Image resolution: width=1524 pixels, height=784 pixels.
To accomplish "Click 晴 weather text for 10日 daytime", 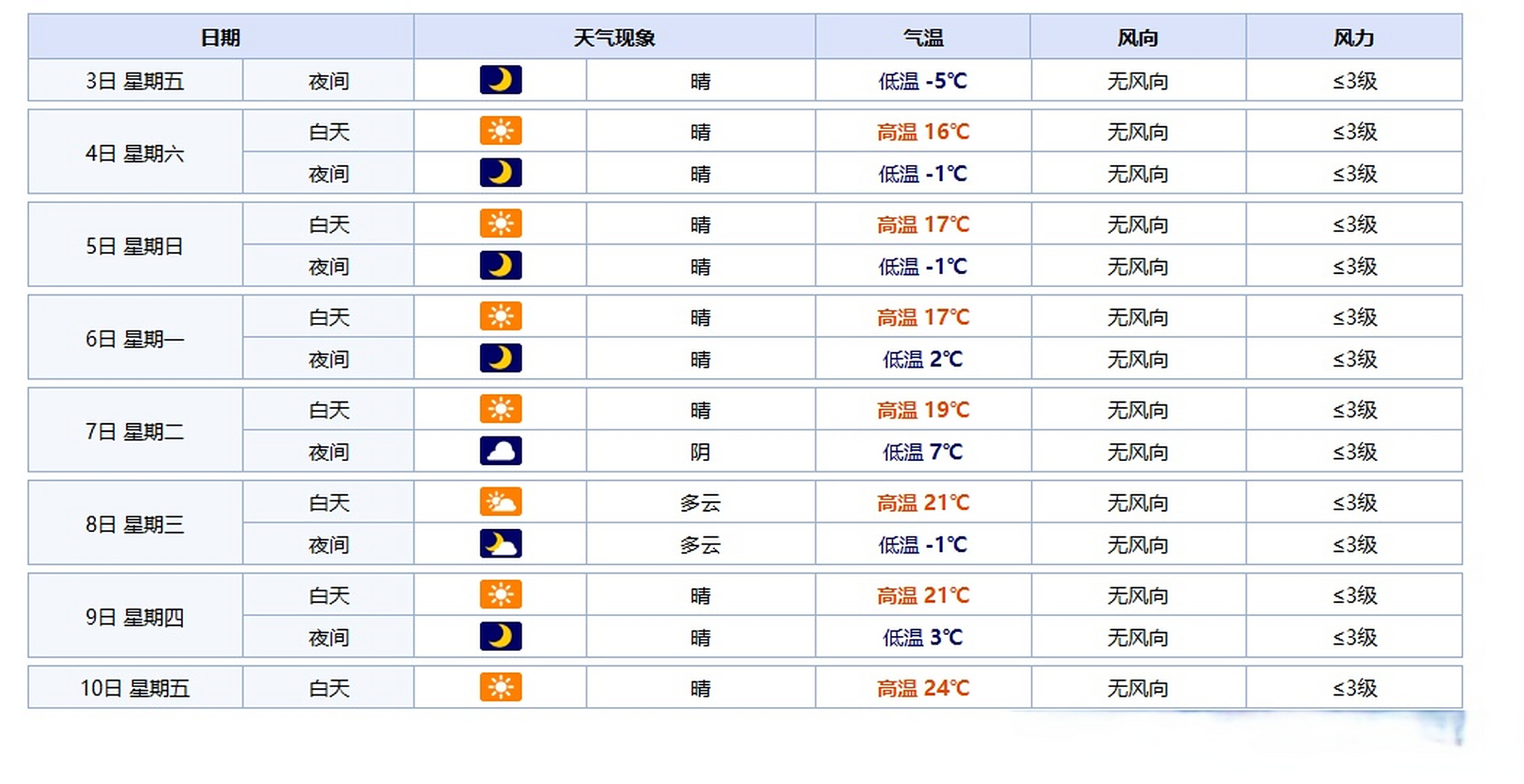I will pyautogui.click(x=700, y=688).
